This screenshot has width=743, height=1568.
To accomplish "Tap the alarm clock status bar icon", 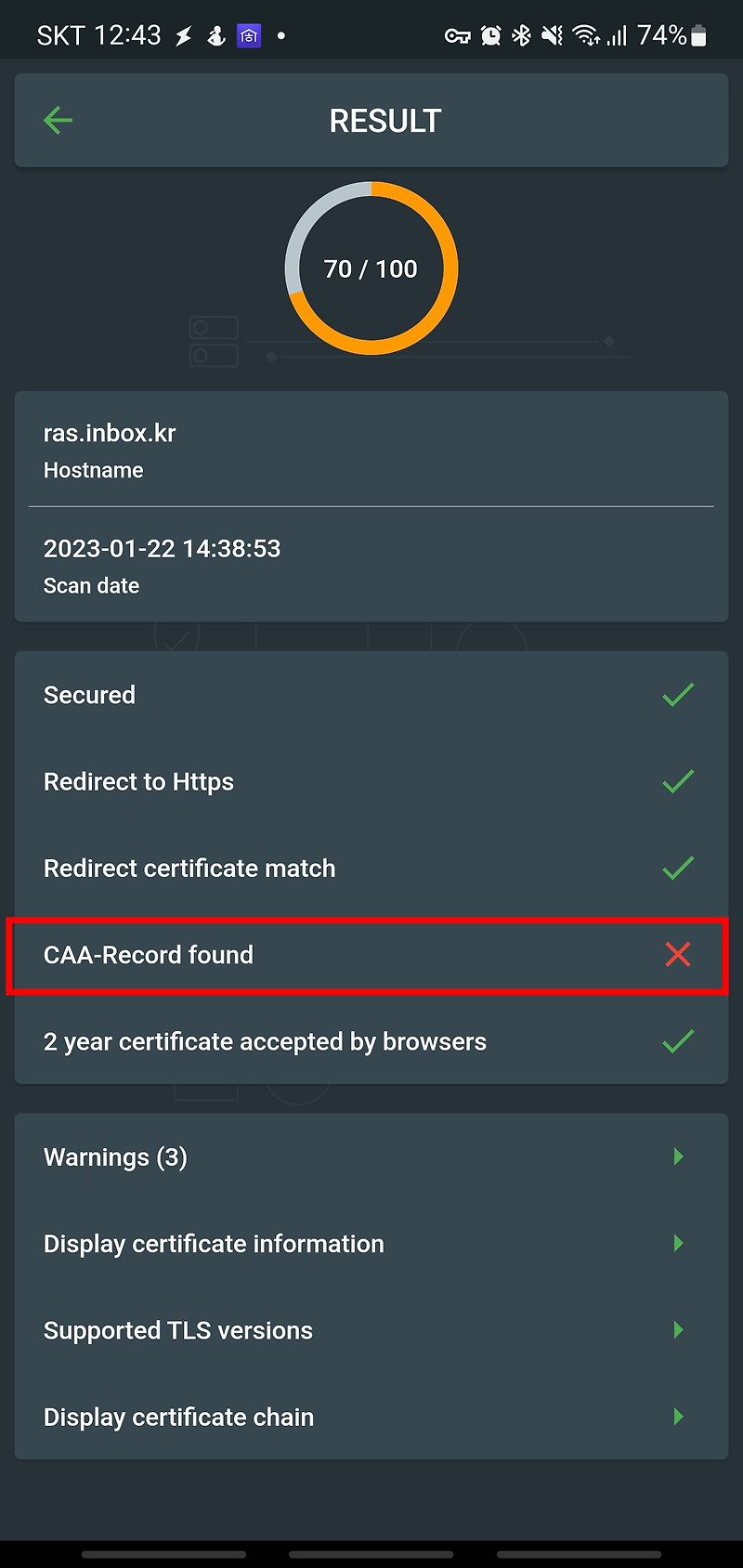I will 491,34.
